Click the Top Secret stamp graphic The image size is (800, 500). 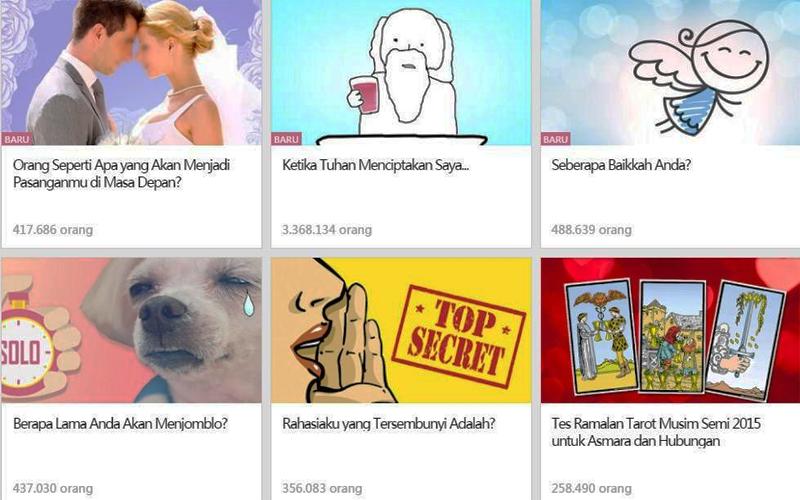click(459, 337)
